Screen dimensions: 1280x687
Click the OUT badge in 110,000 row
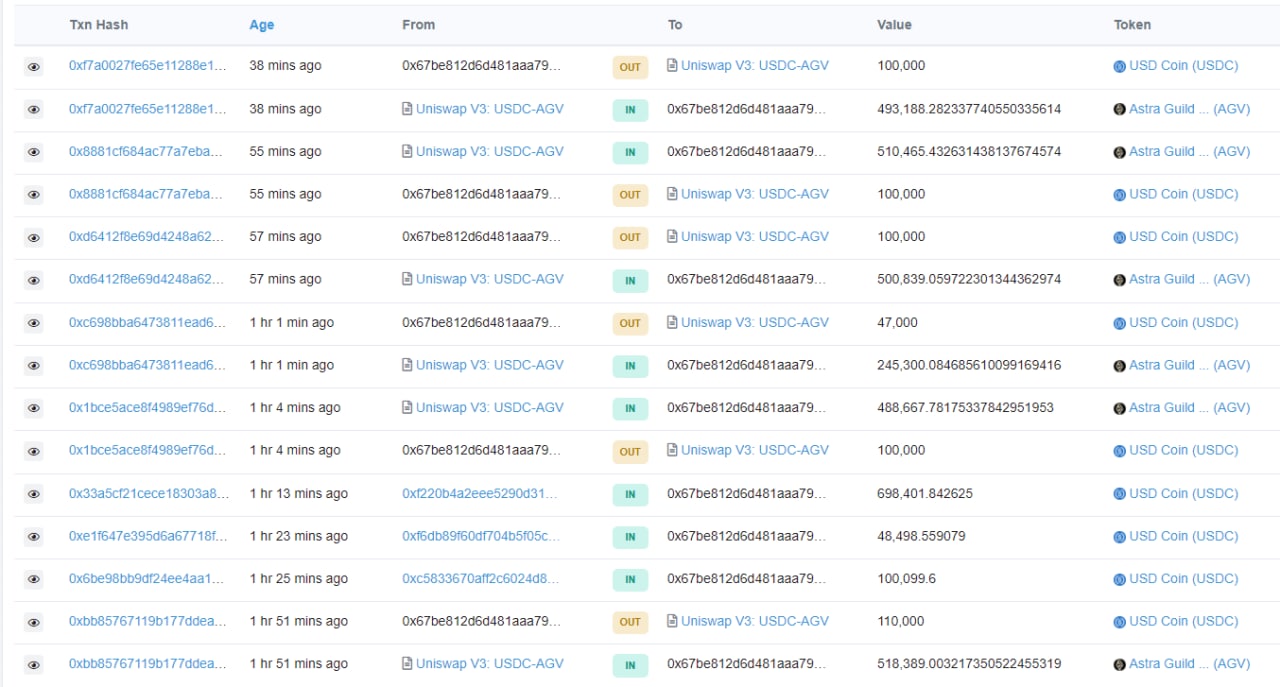630,622
